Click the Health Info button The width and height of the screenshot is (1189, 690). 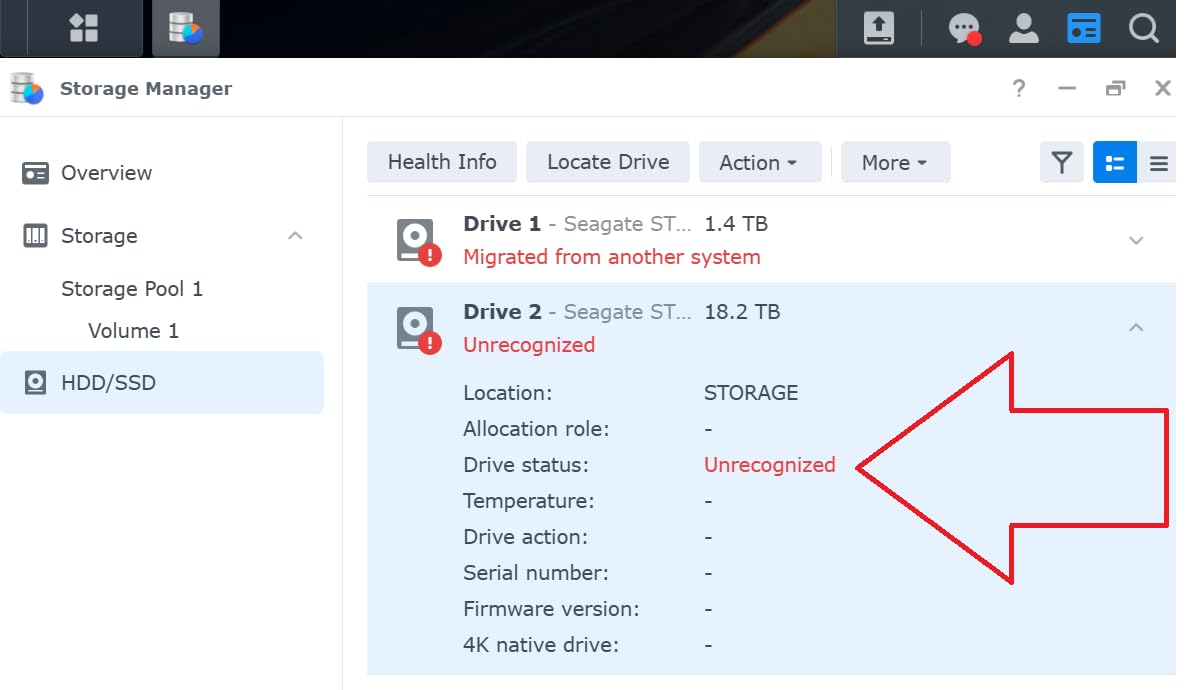pos(441,161)
